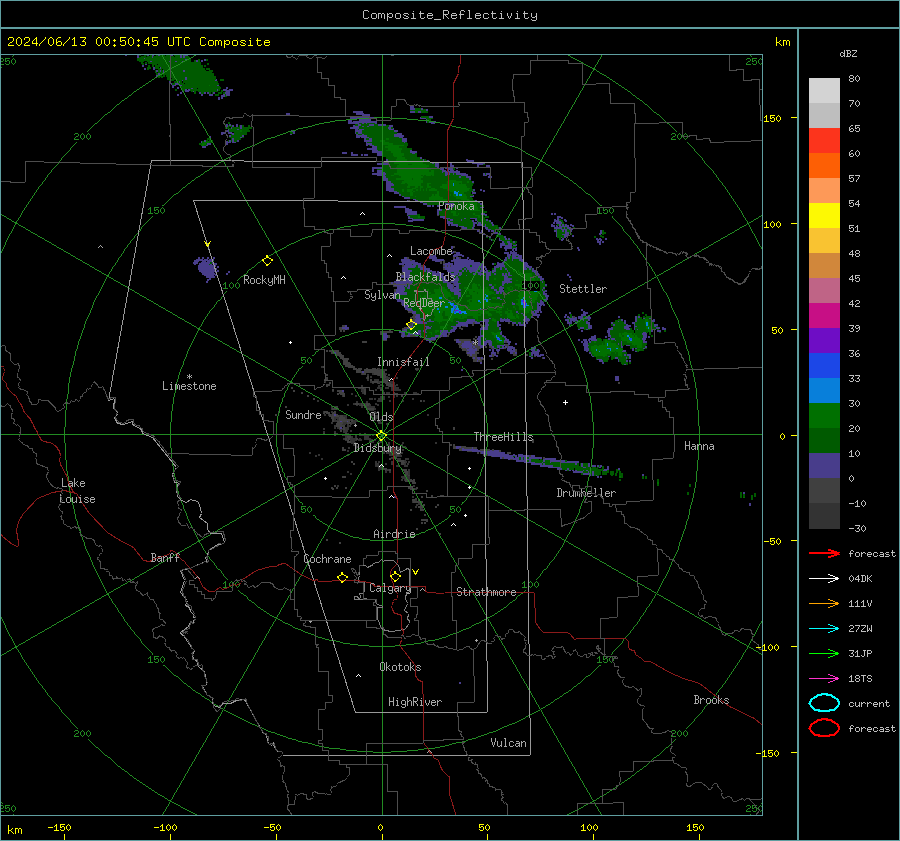Screen dimensions: 900x841
Task: Select the green 20 dBZ color swatch
Action: pyautogui.click(x=824, y=416)
